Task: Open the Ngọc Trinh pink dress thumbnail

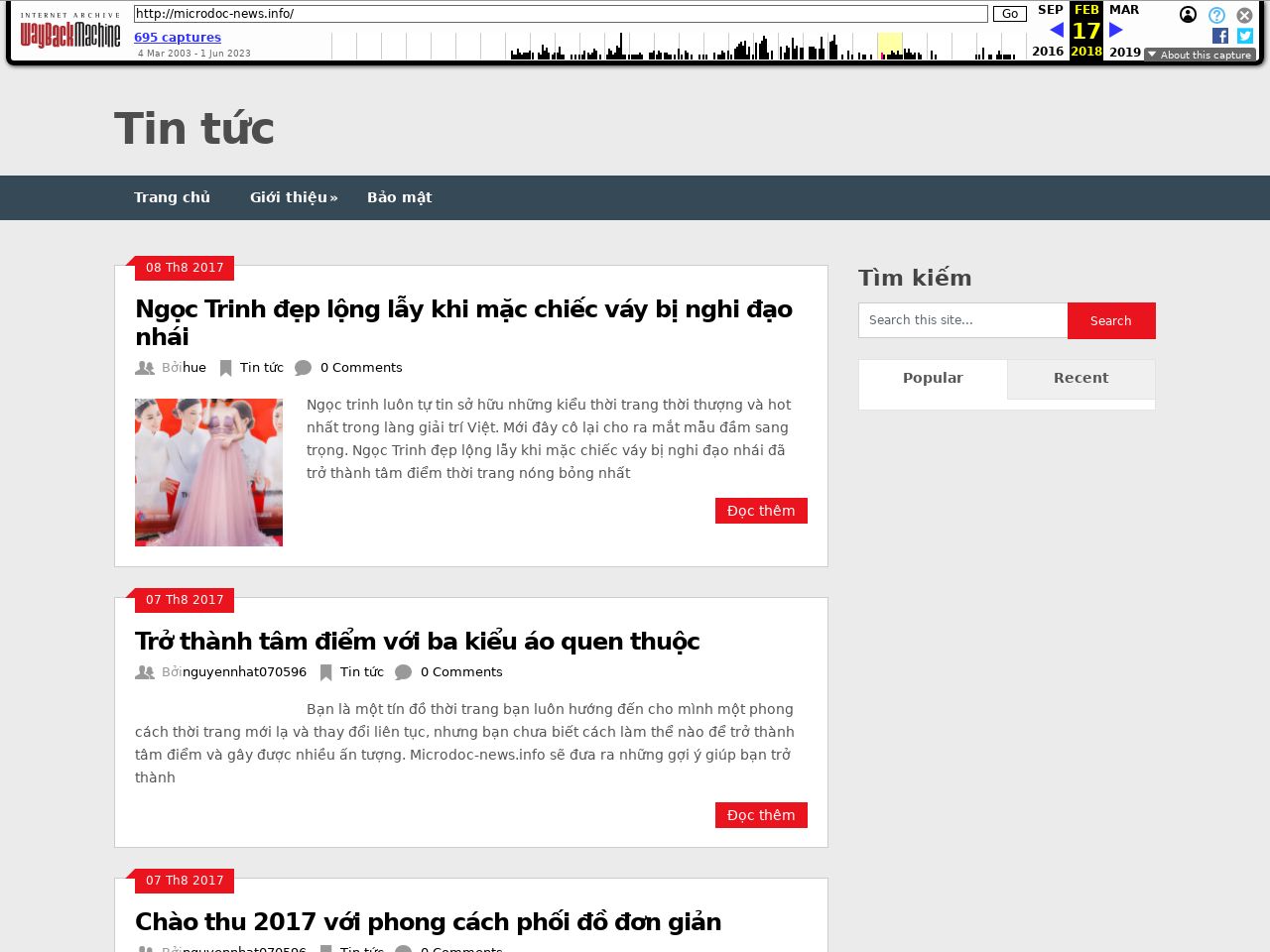Action: (208, 472)
